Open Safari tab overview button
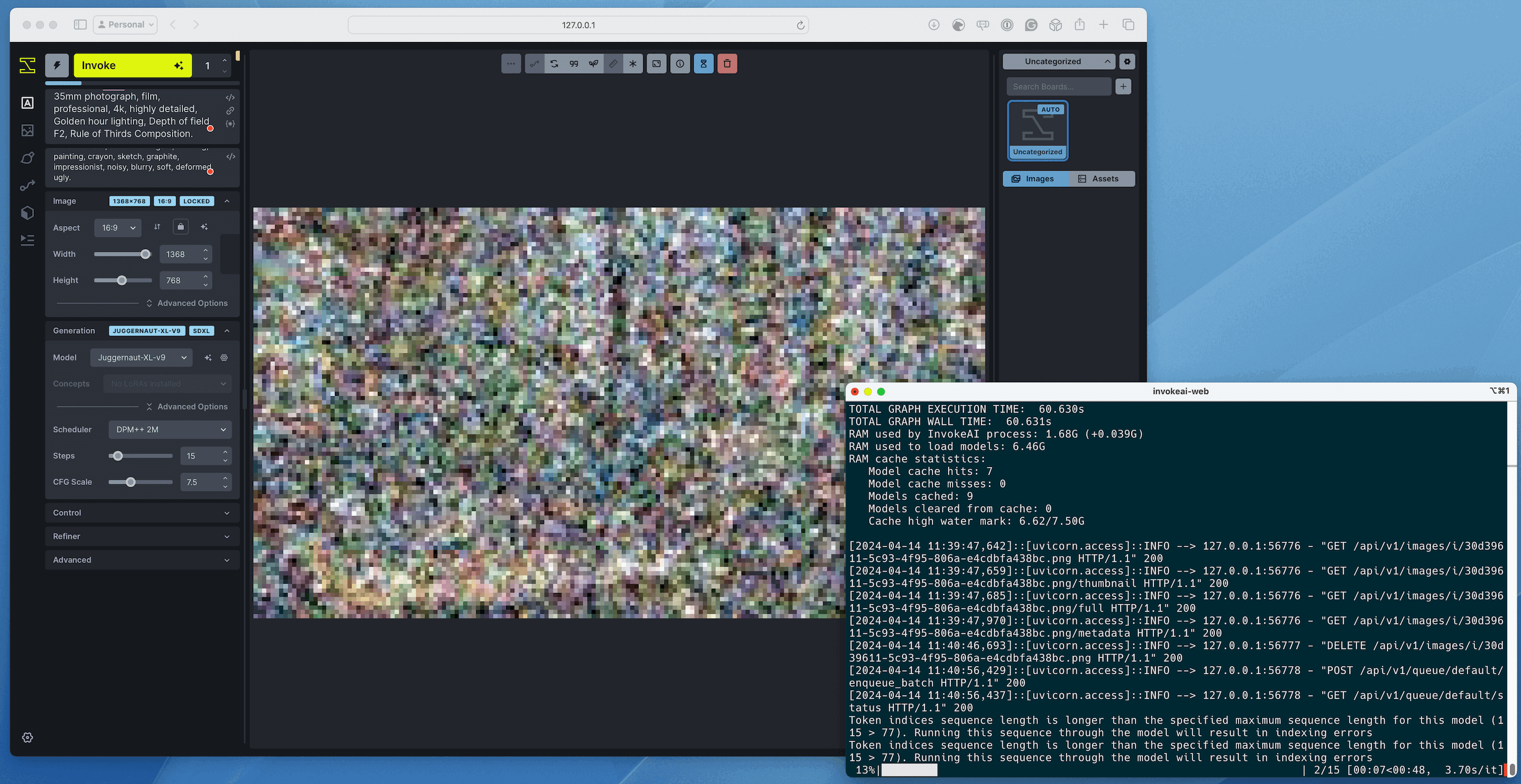The height and width of the screenshot is (784, 1521). coord(1128,25)
